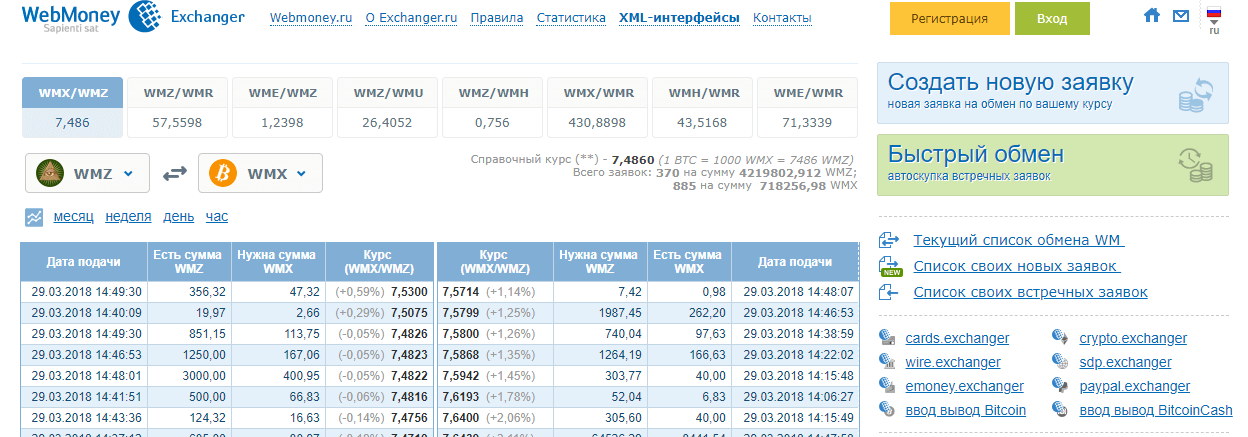The width and height of the screenshot is (1248, 437).
Task: Select the WME/WMZ pair tab
Action: tap(283, 108)
